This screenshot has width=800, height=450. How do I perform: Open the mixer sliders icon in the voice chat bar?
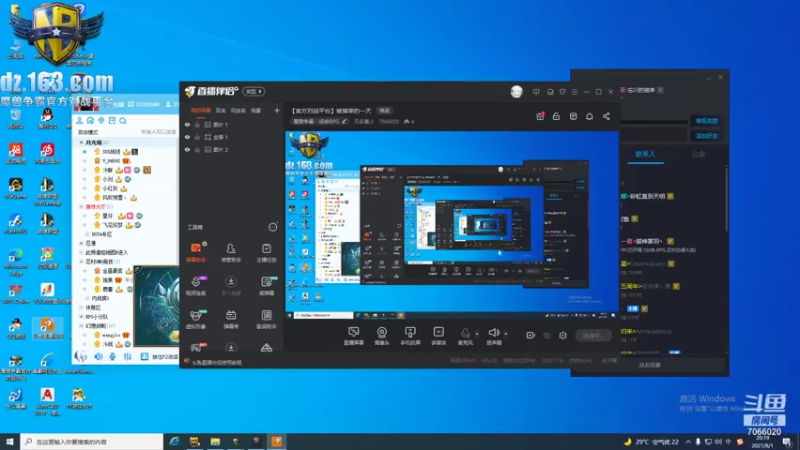point(127,356)
